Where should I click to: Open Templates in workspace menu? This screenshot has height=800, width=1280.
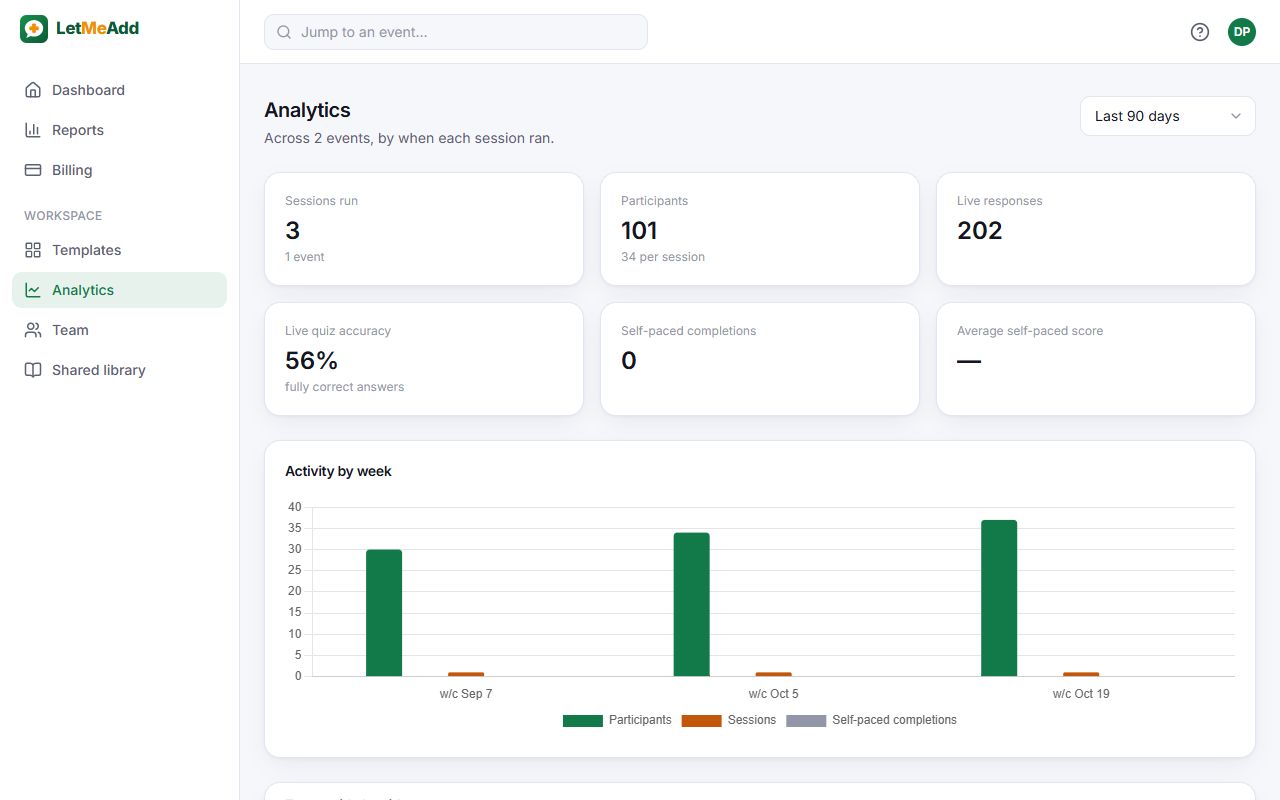click(x=120, y=250)
